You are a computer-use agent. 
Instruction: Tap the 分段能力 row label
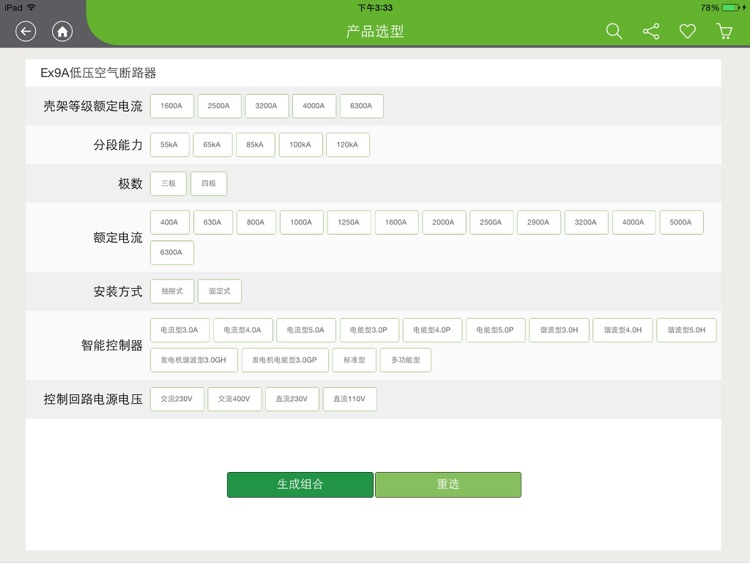tap(118, 144)
